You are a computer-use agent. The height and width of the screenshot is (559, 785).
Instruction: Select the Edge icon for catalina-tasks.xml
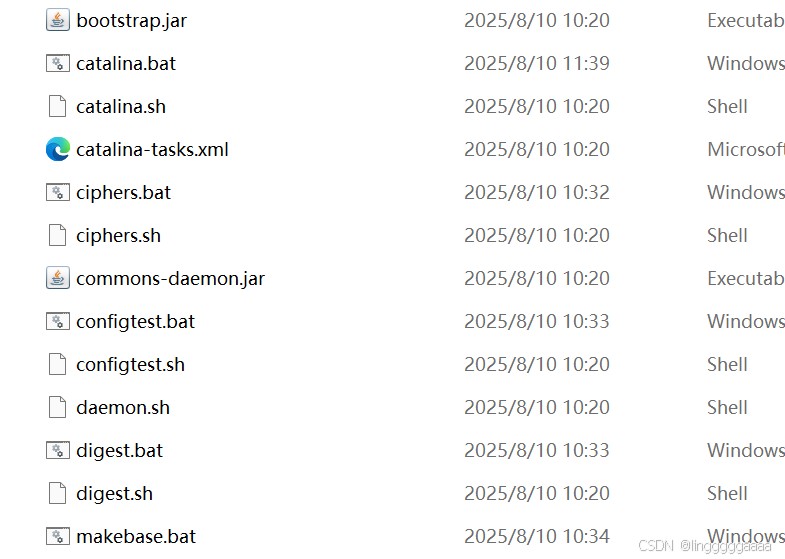coord(58,149)
